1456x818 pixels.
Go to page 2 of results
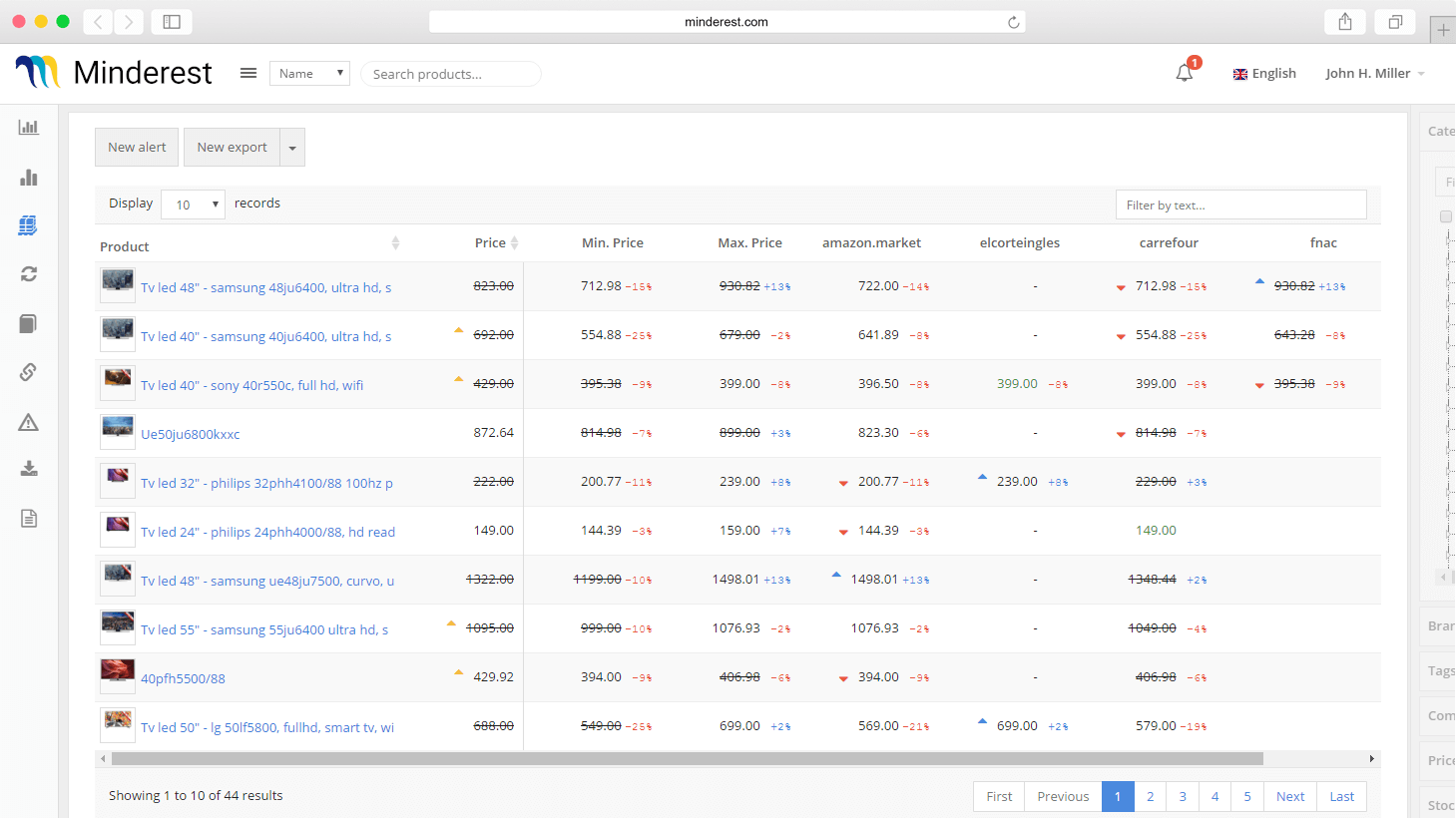[x=1150, y=796]
